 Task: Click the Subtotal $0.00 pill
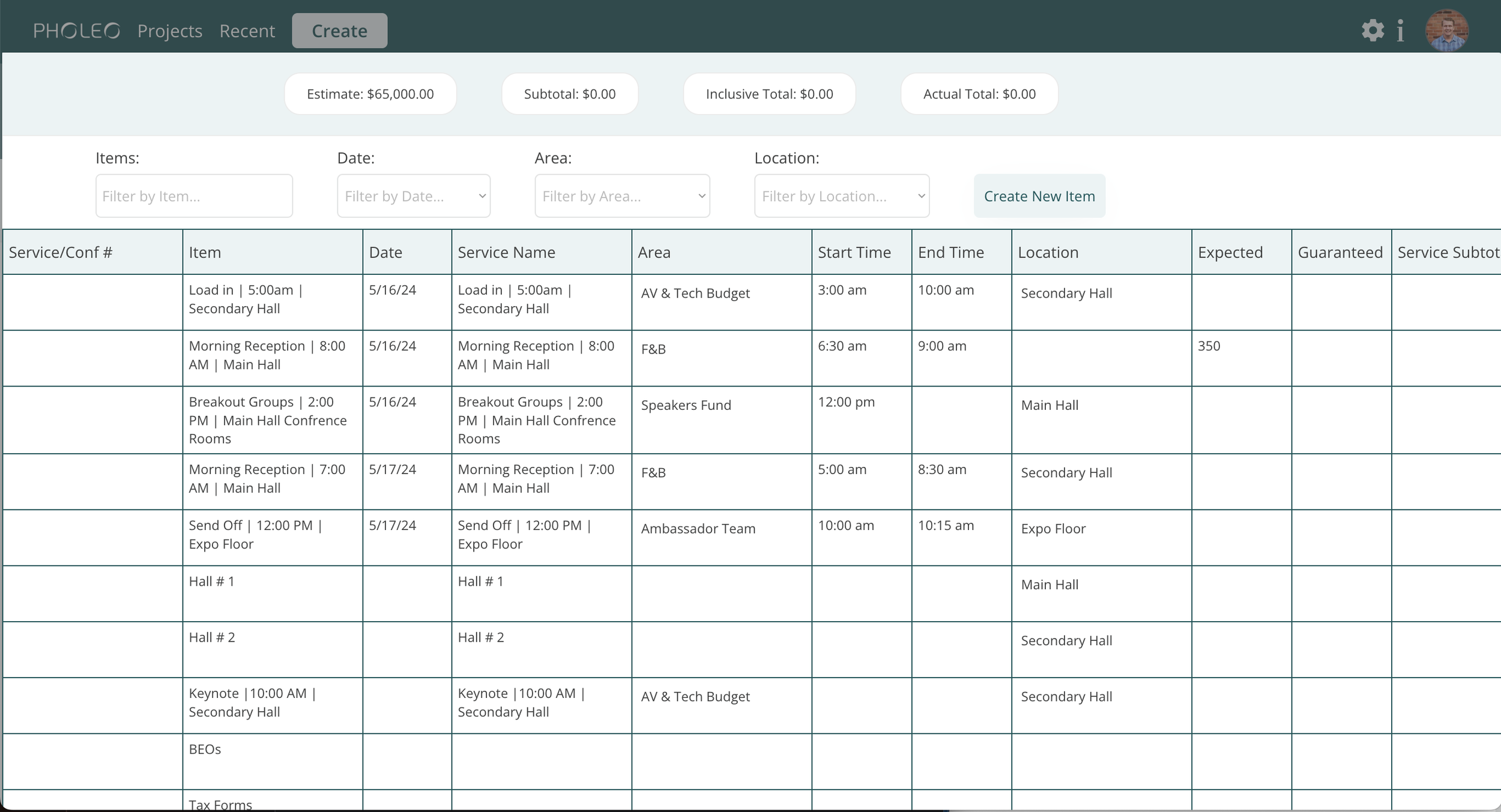570,94
